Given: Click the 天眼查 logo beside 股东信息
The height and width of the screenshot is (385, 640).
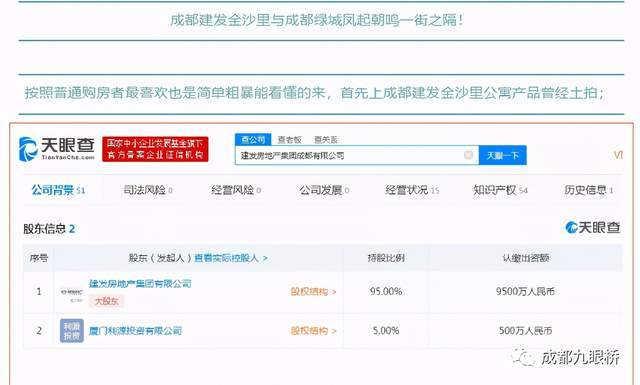Looking at the screenshot, I should (593, 227).
